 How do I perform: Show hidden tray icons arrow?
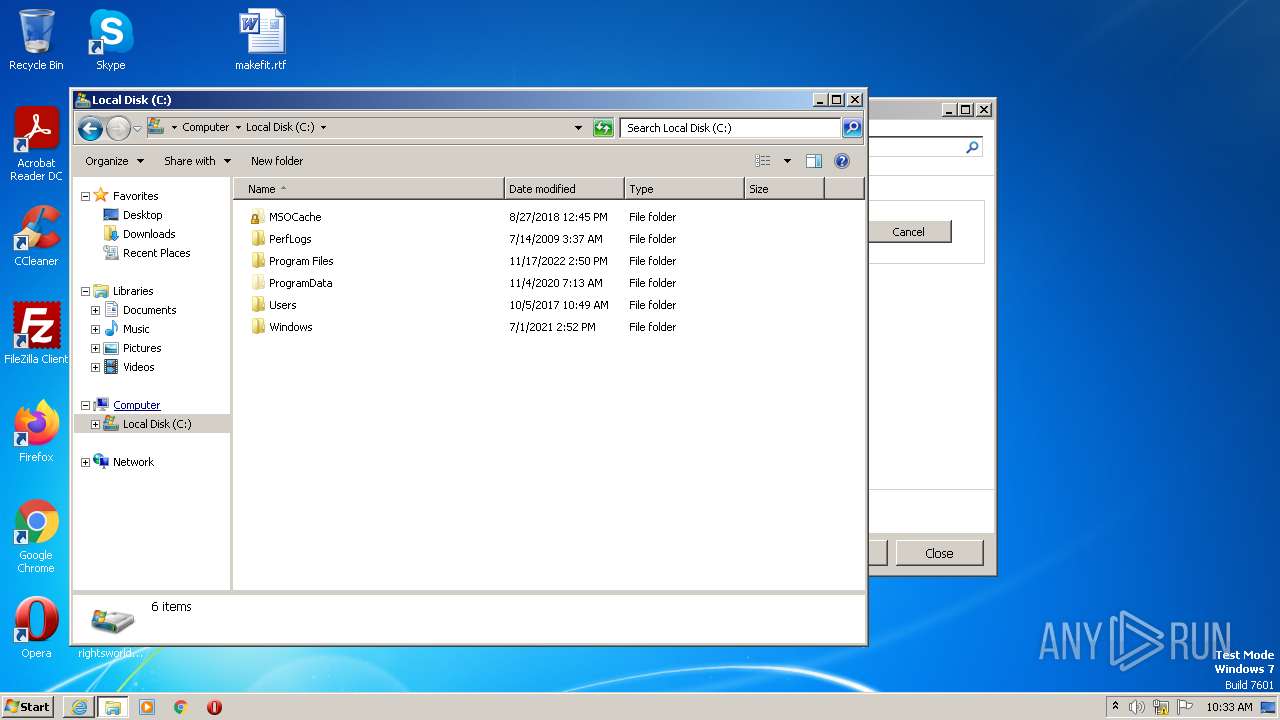pos(1115,707)
